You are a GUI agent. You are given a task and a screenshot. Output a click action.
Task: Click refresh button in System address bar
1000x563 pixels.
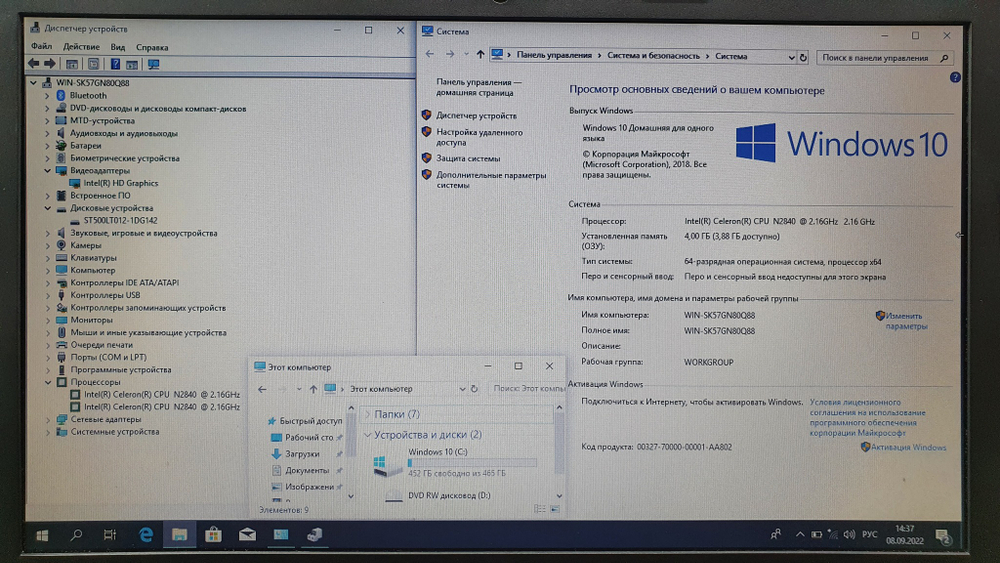pos(803,57)
